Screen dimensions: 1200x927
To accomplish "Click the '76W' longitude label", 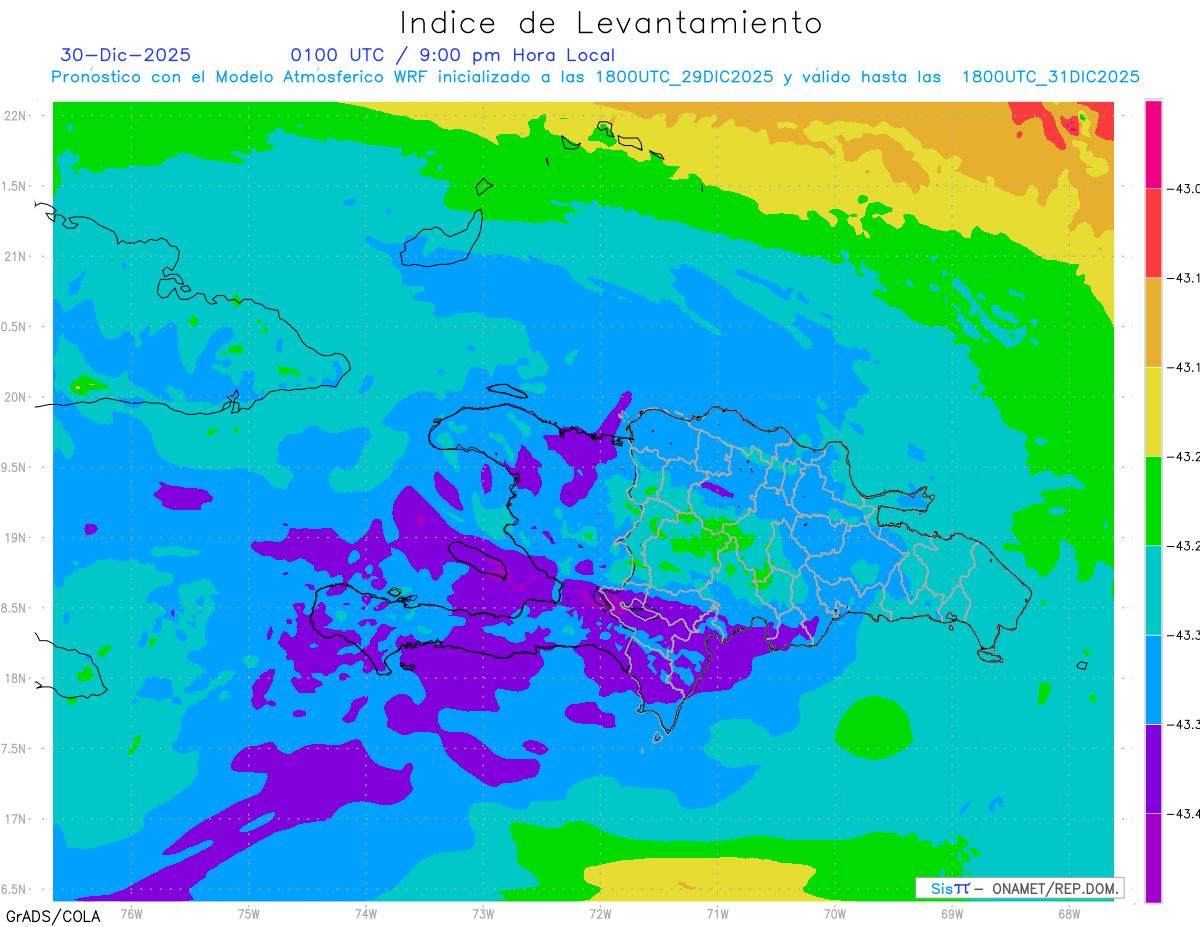I will [x=131, y=913].
